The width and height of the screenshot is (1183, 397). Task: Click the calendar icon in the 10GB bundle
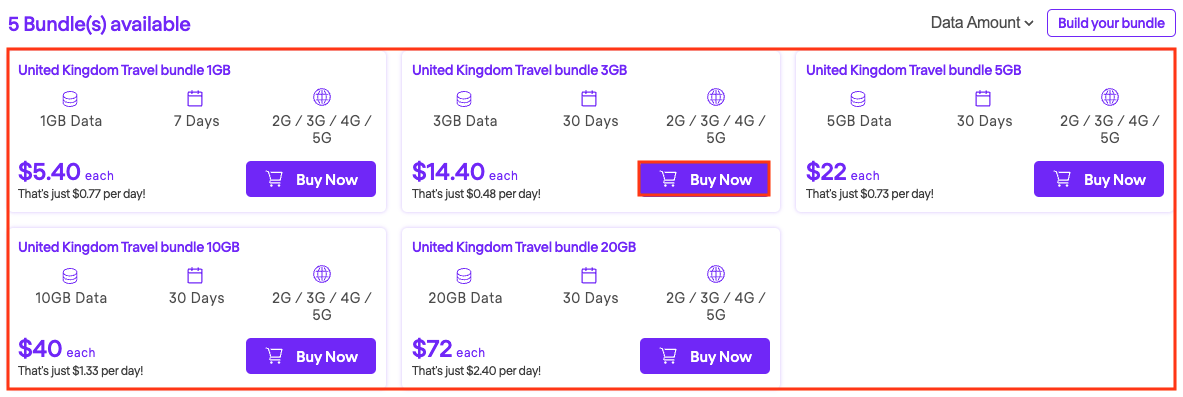[195, 275]
